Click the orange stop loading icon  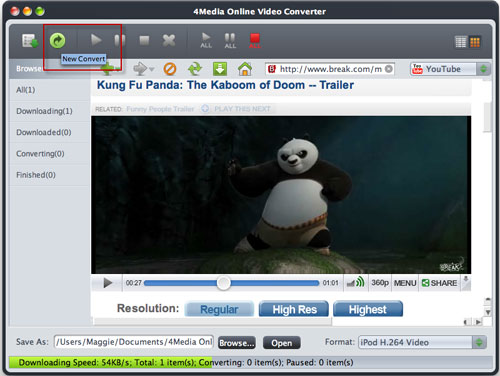click(170, 69)
